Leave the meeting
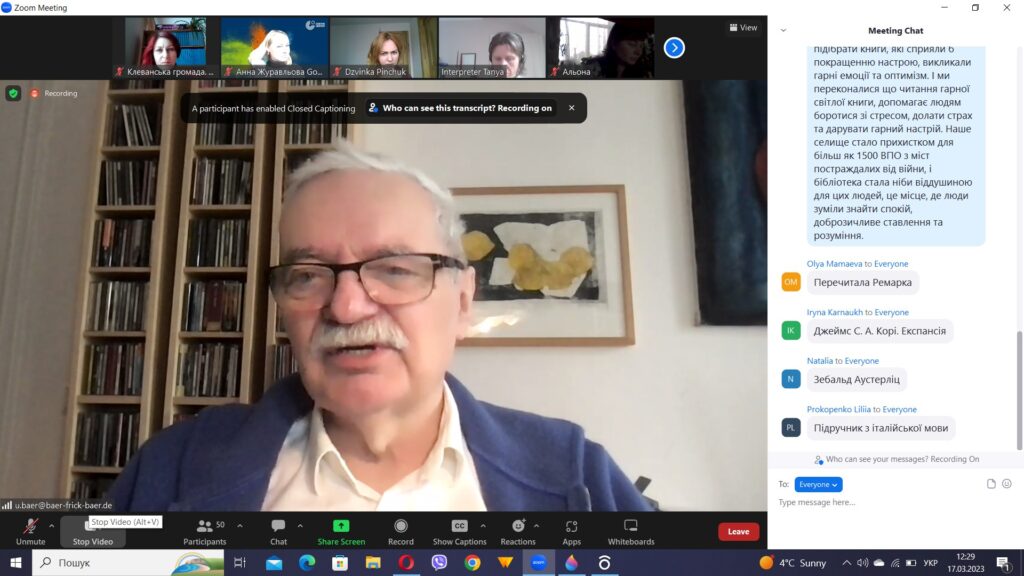 (738, 531)
